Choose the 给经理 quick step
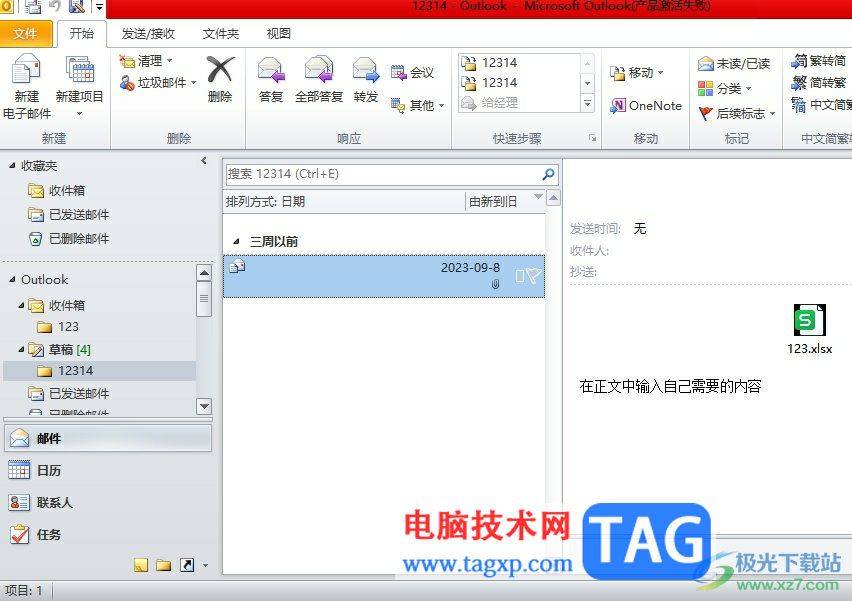Screen dimensions: 852x601 tap(520, 103)
